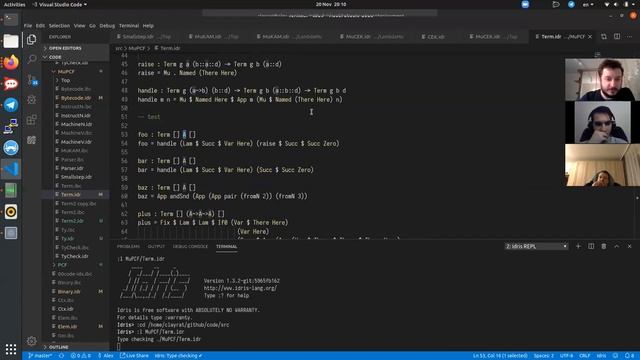
Task: Click Spaces: 2 indentation status item
Action: pyautogui.click(x=544, y=356)
